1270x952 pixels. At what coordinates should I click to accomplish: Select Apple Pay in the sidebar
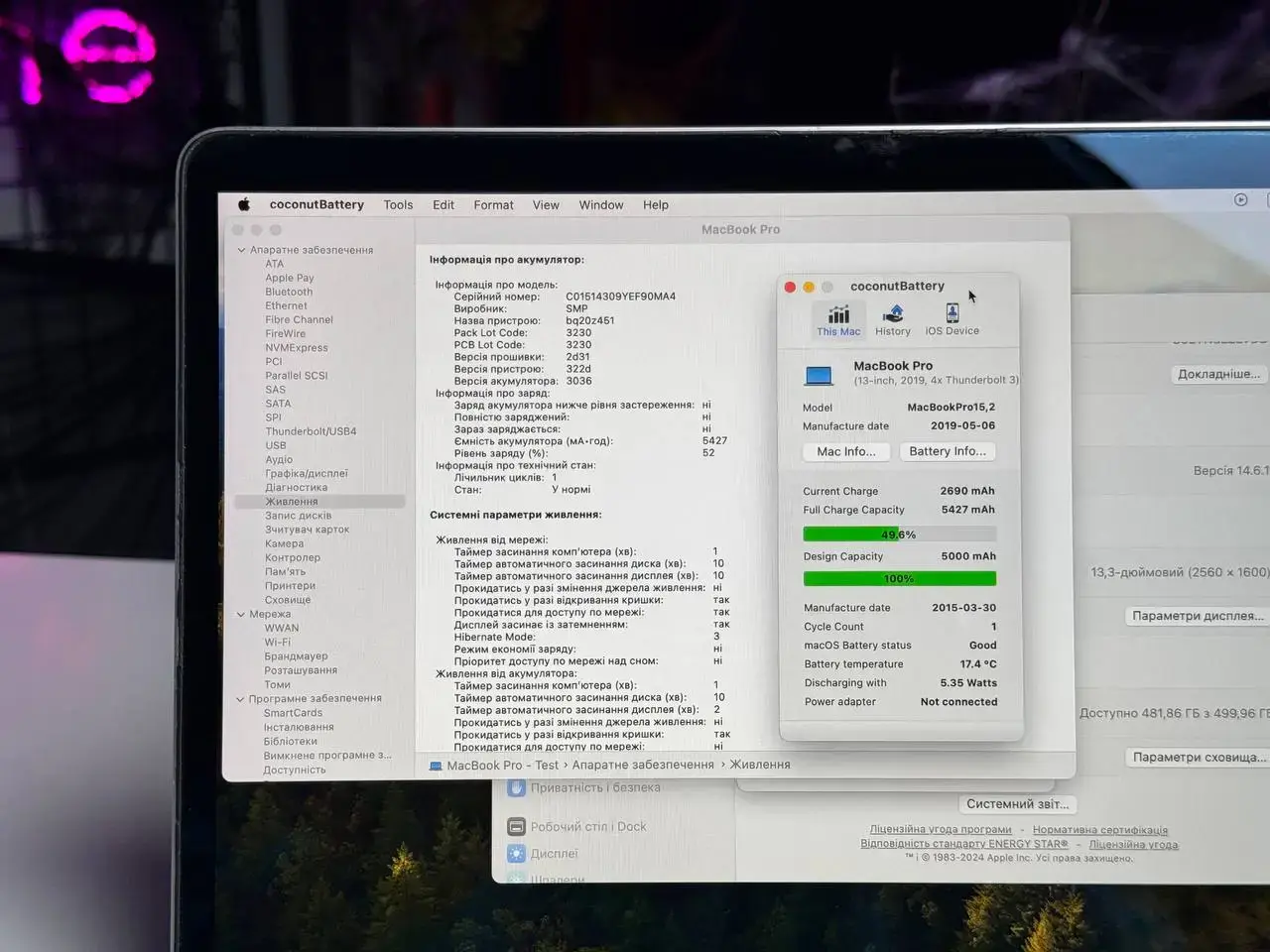[x=289, y=278]
